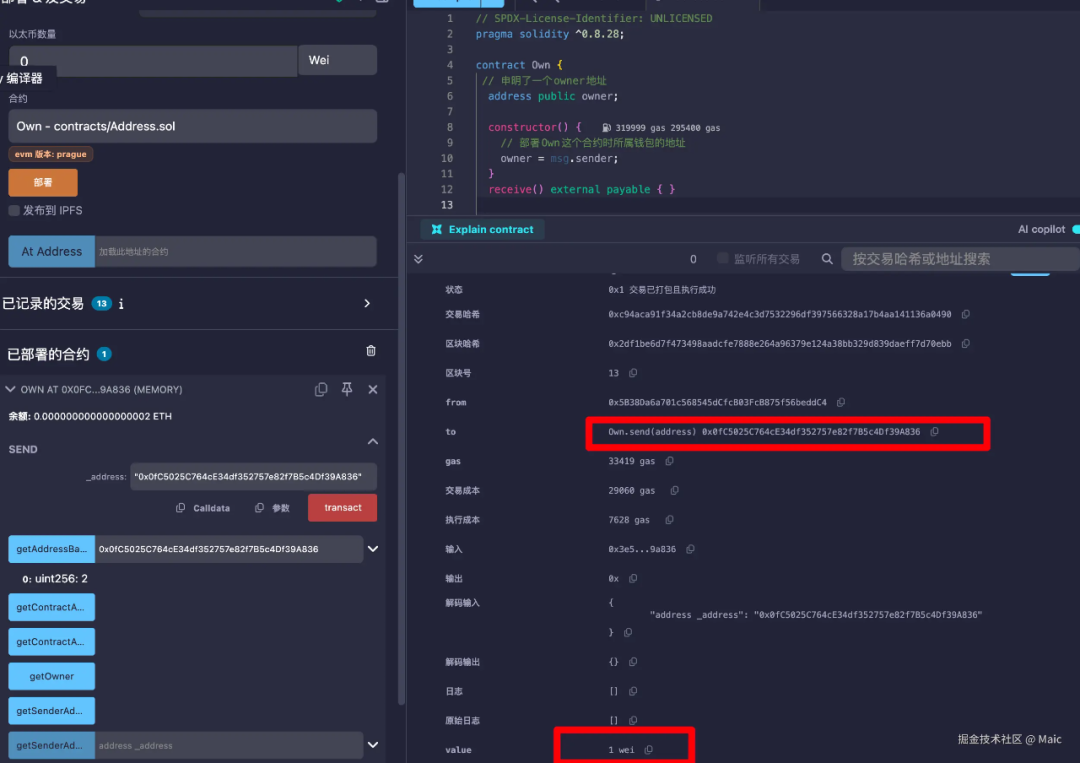Copy the 33419 gas value
This screenshot has width=1080, height=763.
click(669, 461)
